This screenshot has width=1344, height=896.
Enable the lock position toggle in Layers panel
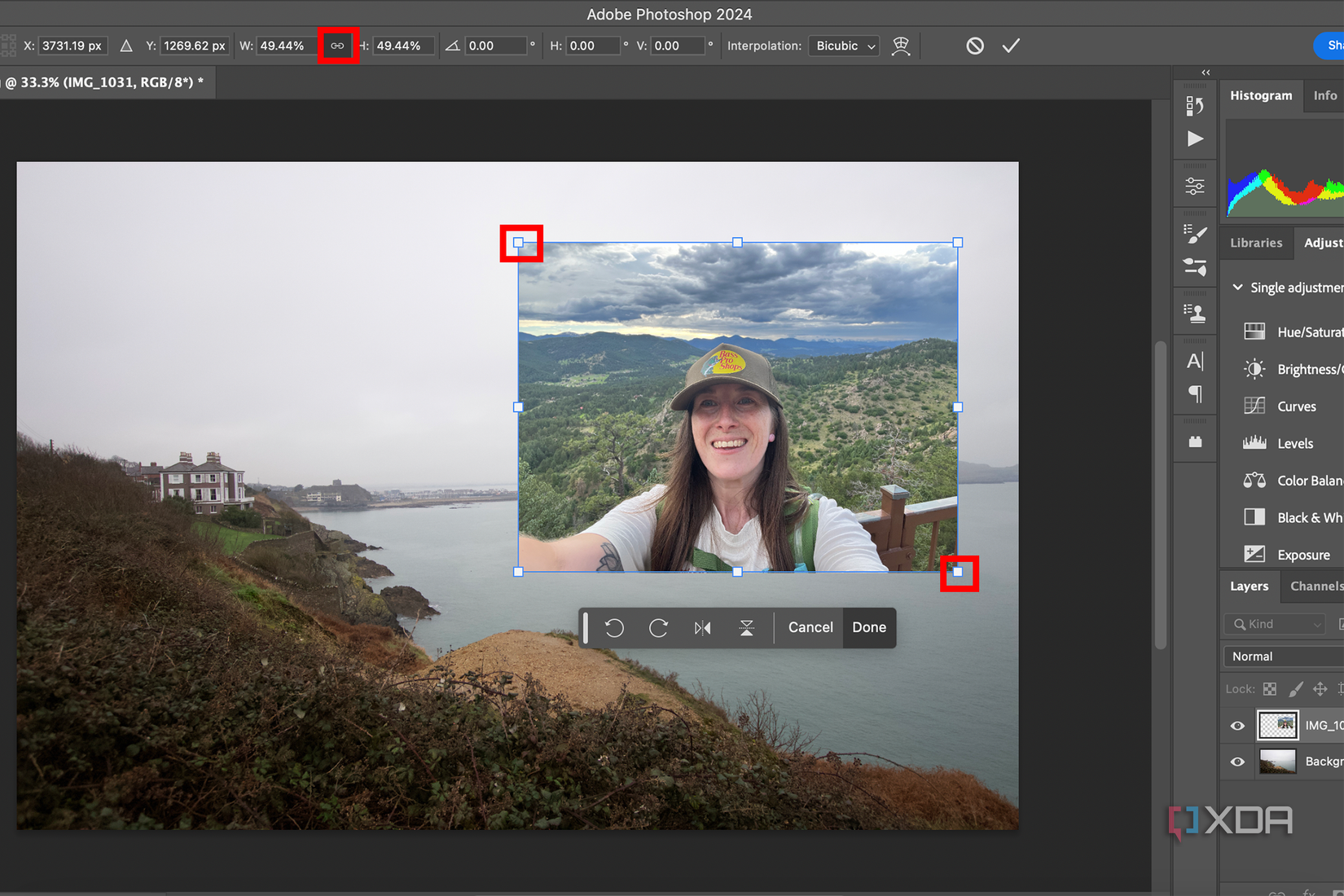coord(1320,688)
